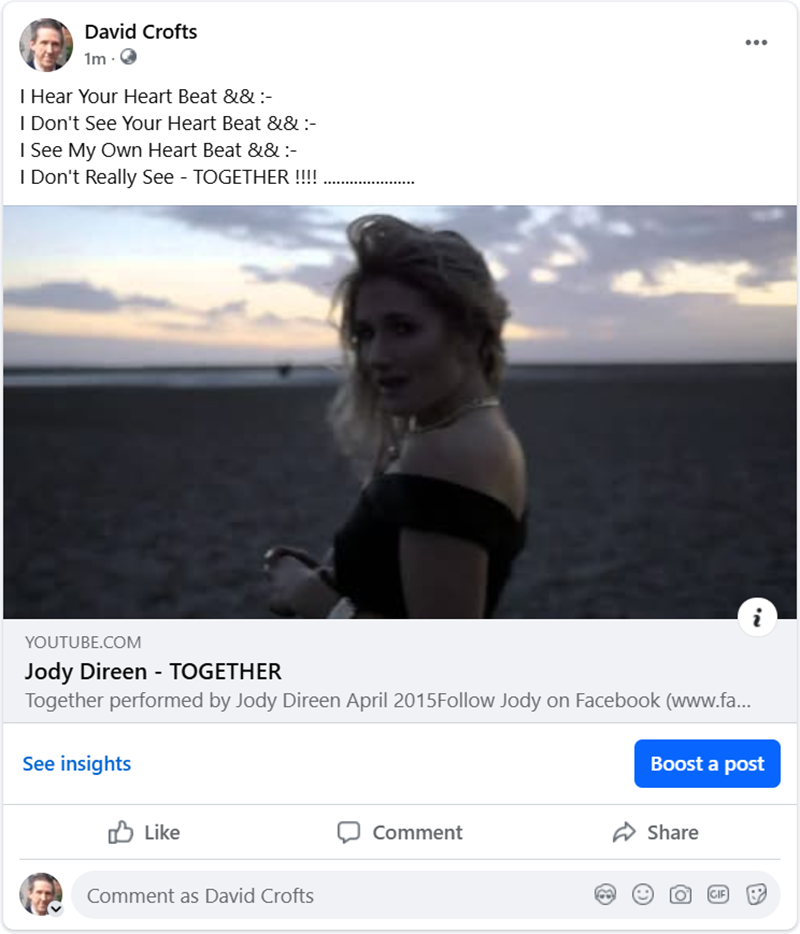Click the Comment button
The width and height of the screenshot is (800, 934).
pos(400,832)
